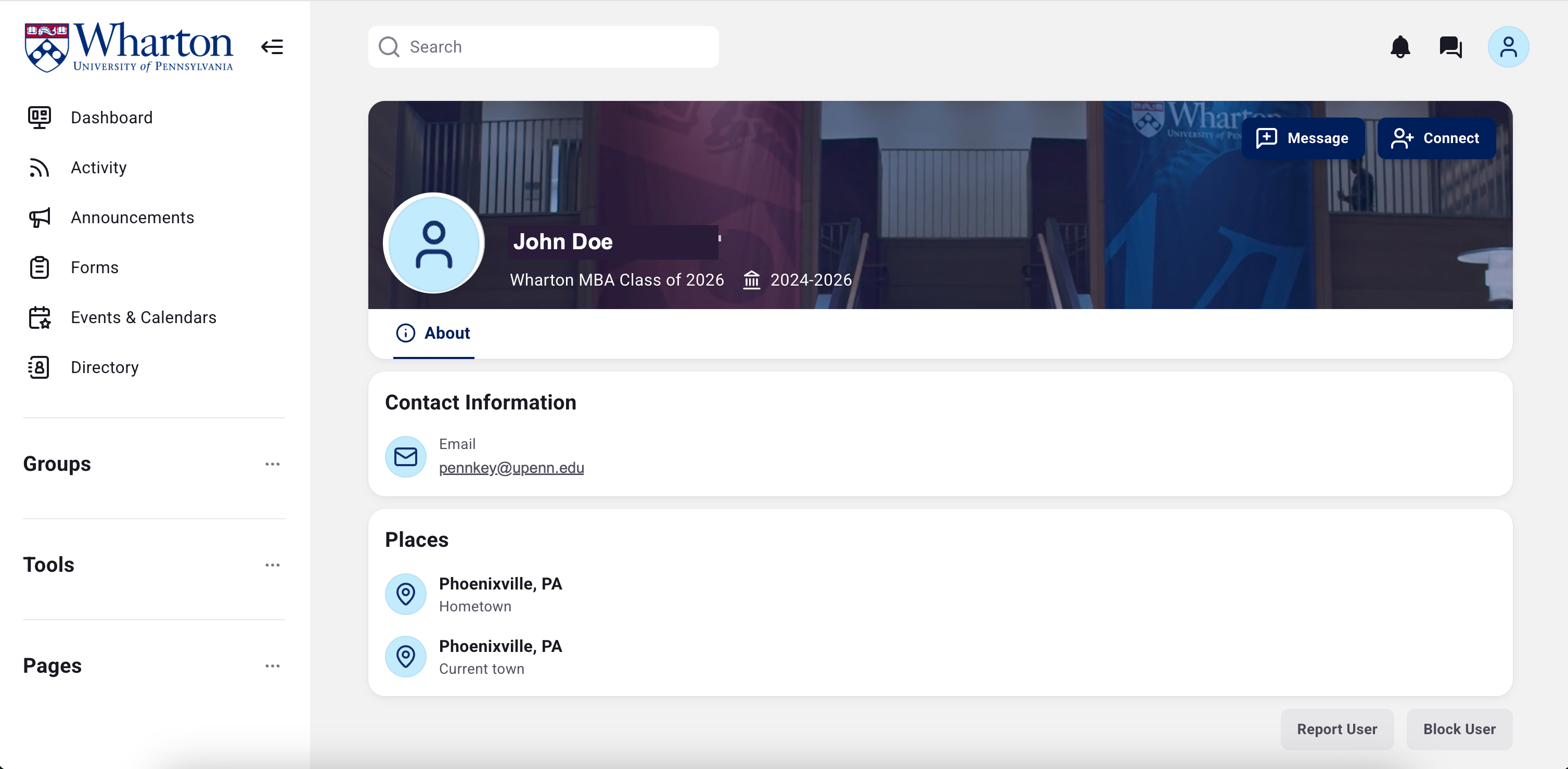Open Forms in the sidebar
1568x769 pixels.
pyautogui.click(x=94, y=267)
